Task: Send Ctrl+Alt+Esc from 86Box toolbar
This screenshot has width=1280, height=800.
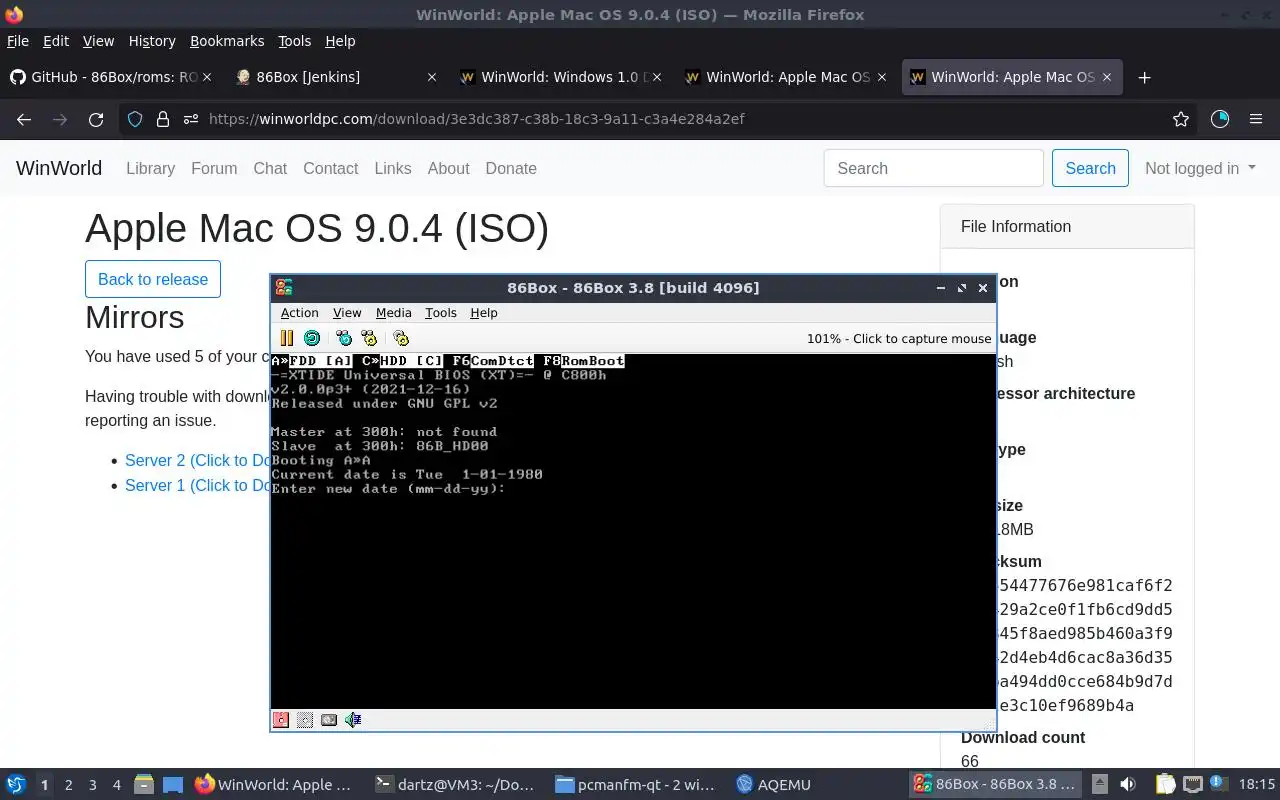Action: coord(370,338)
